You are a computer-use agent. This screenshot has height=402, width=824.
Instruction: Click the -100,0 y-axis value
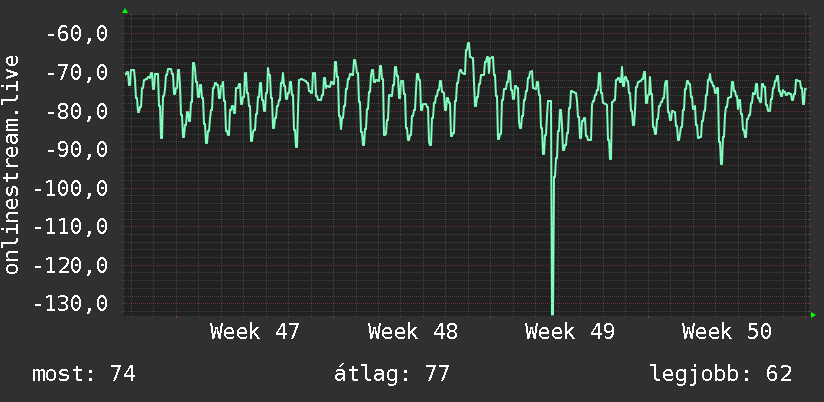pyautogui.click(x=71, y=188)
